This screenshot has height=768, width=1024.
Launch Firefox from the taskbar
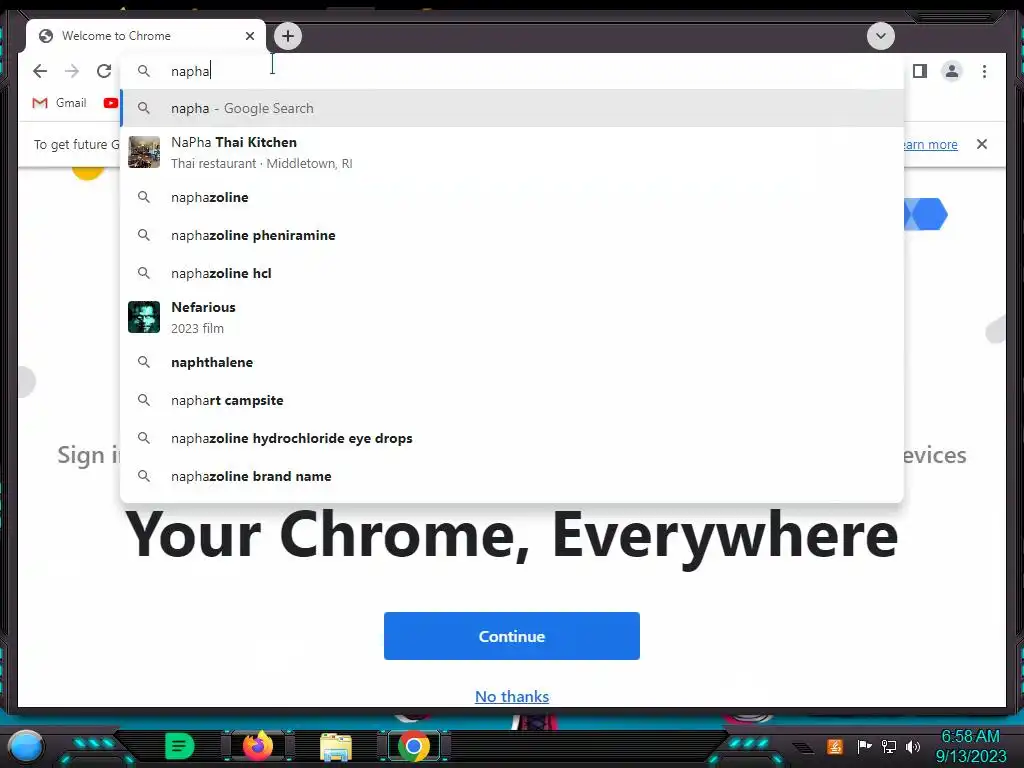(258, 746)
